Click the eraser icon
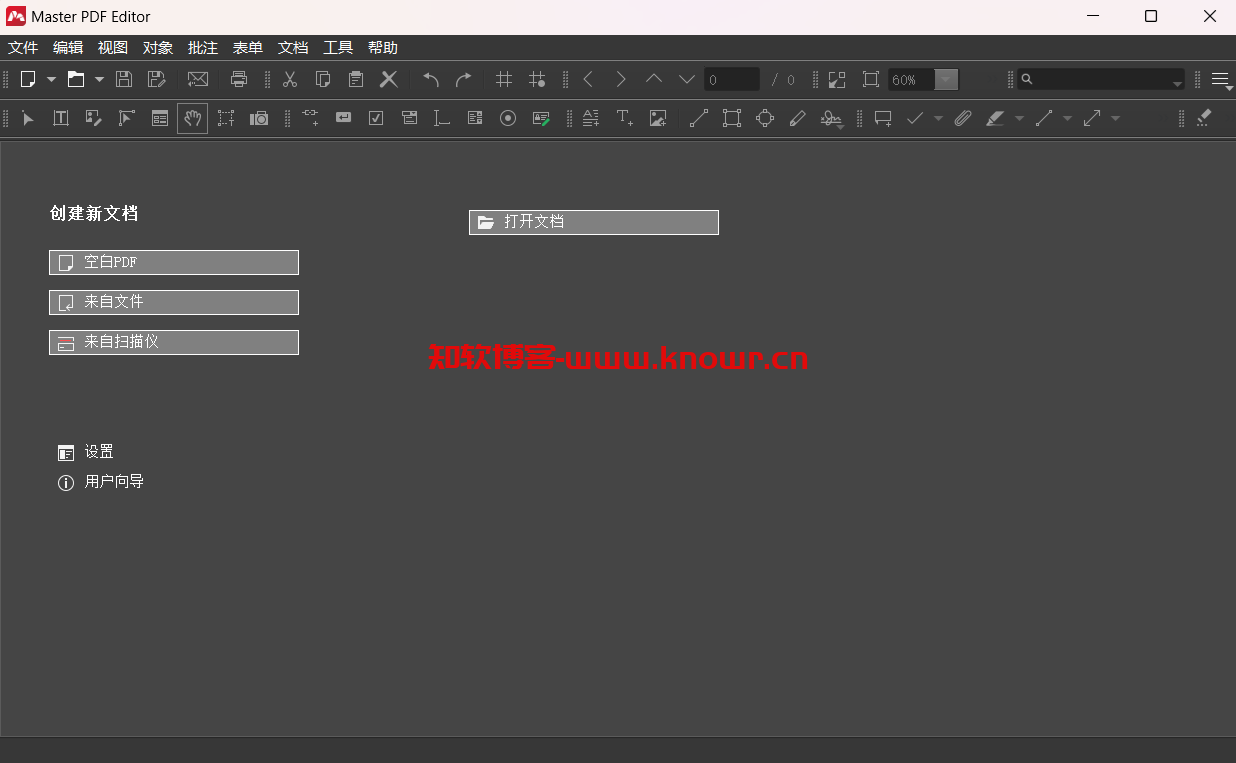This screenshot has width=1236, height=763. (x=1204, y=118)
